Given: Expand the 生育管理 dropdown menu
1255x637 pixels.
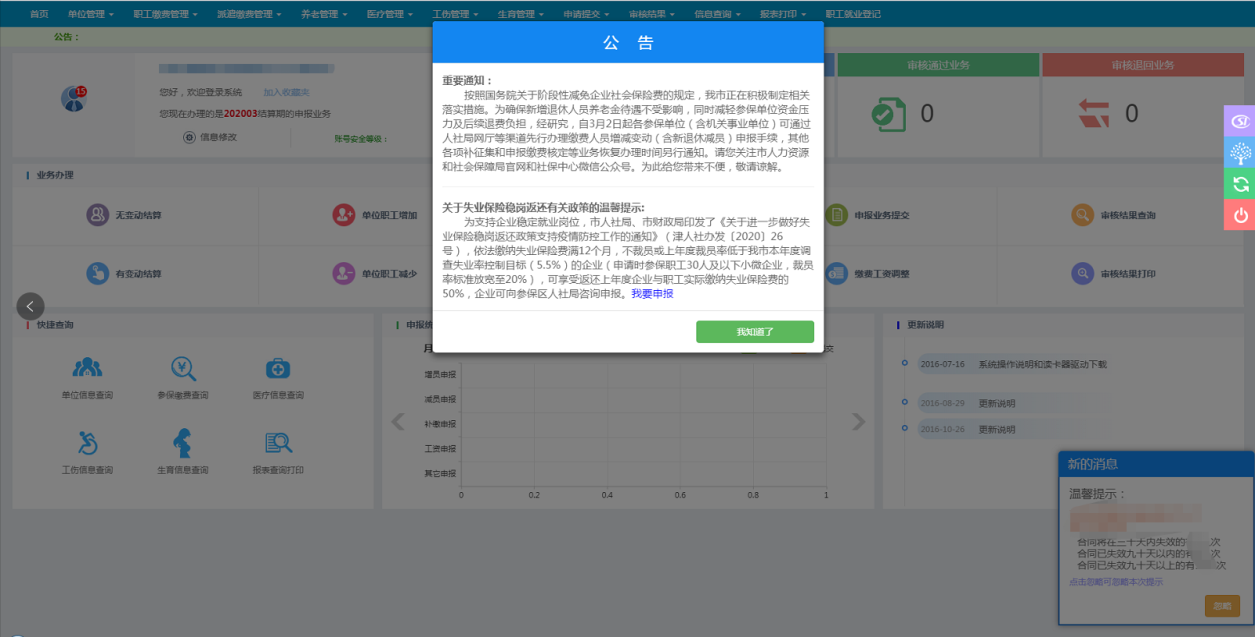Looking at the screenshot, I should pyautogui.click(x=522, y=14).
